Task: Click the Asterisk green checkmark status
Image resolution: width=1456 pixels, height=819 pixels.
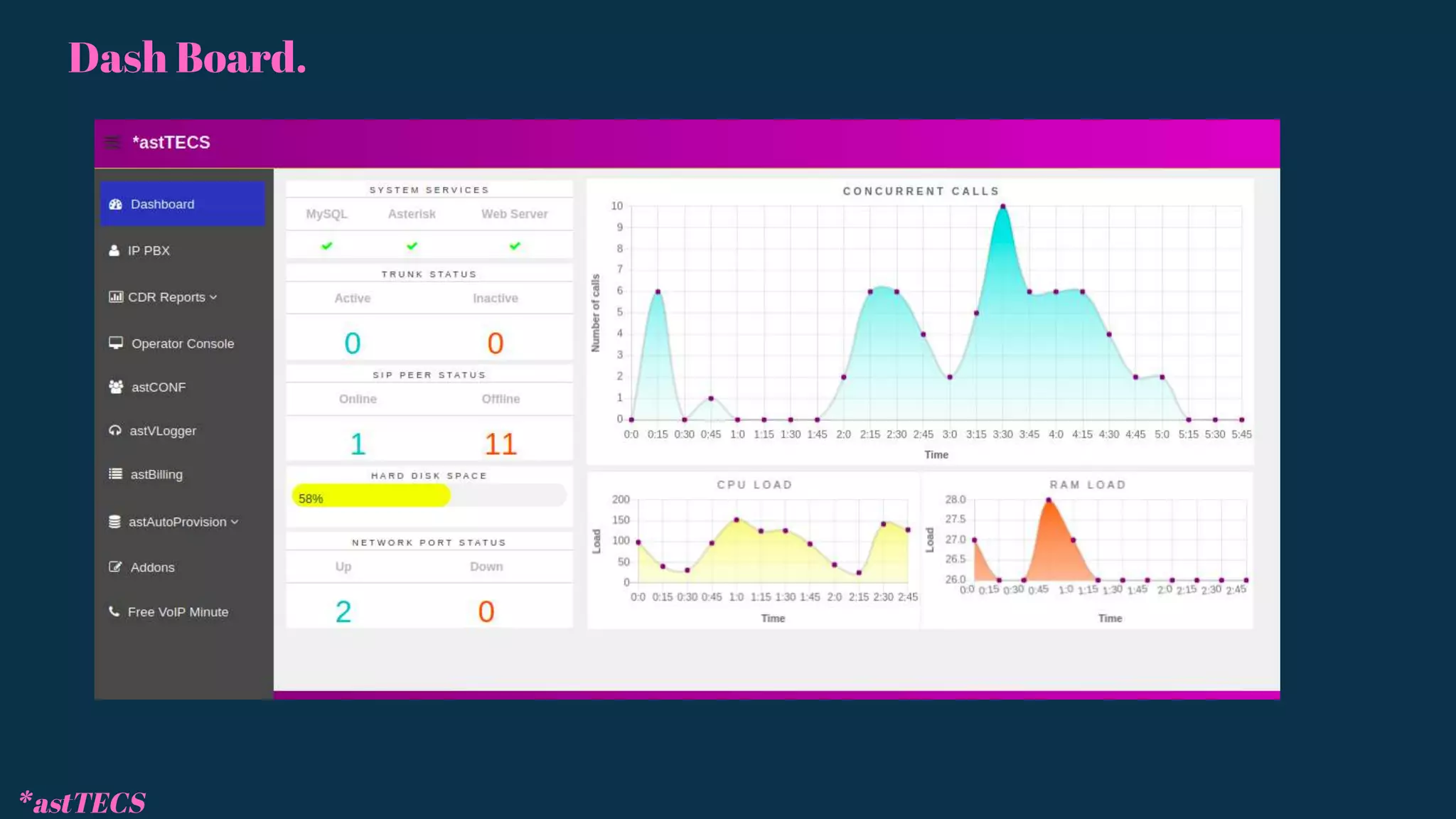Action: [412, 246]
